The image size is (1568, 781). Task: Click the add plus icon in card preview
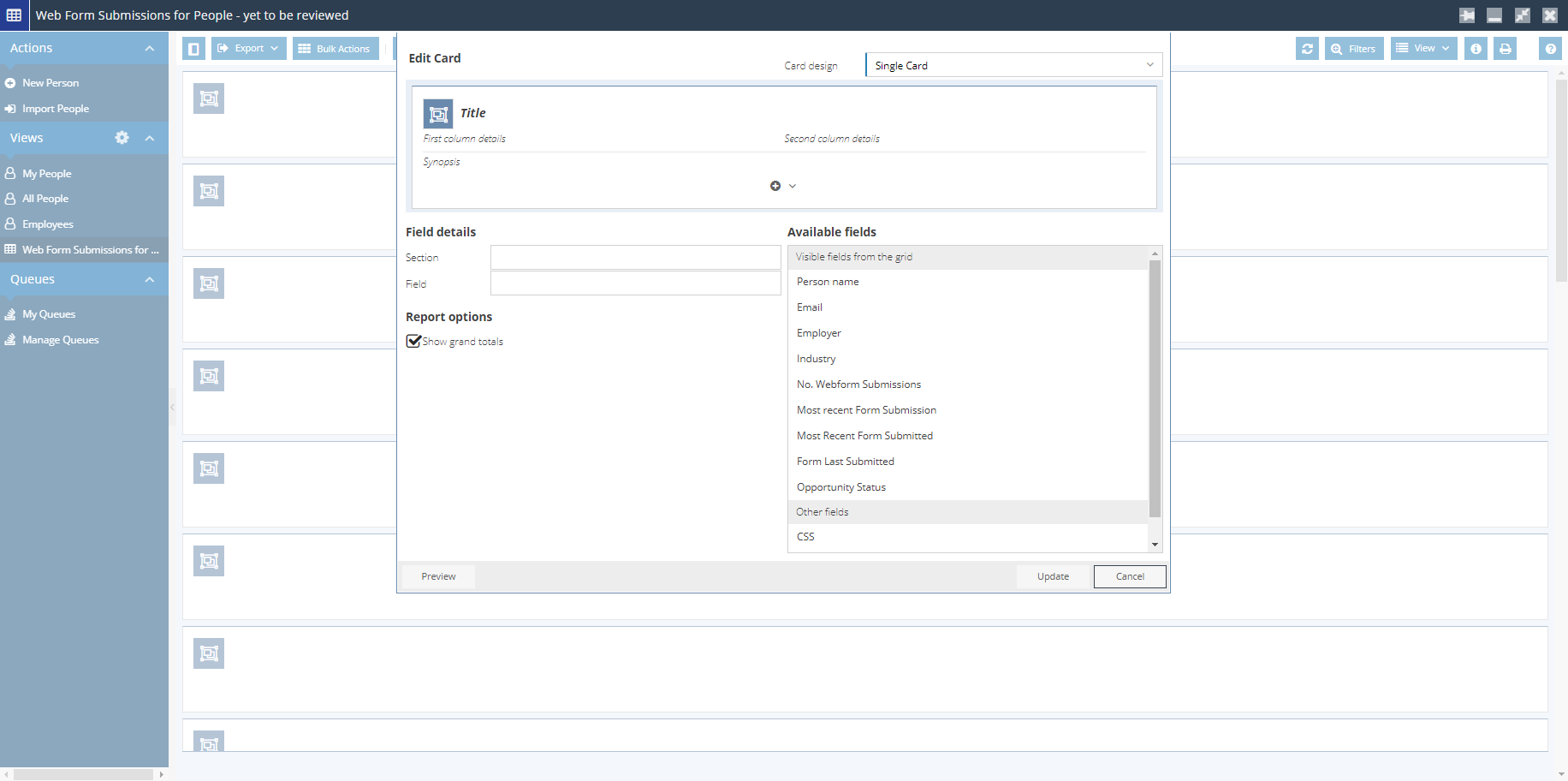click(x=775, y=186)
